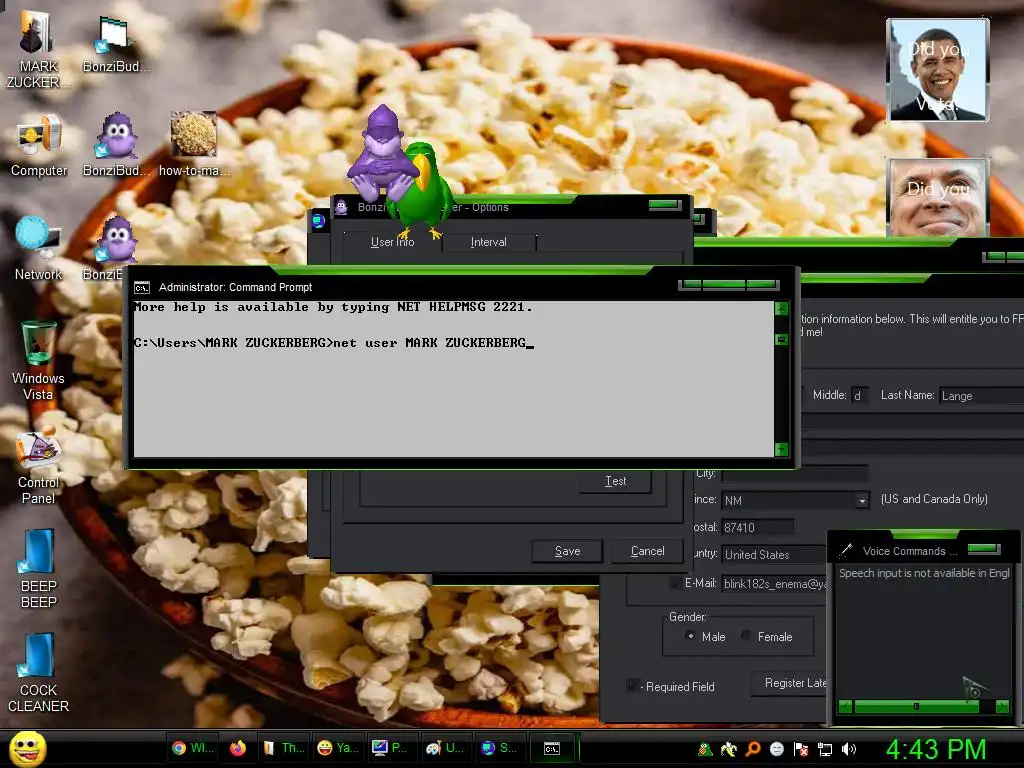Switch to the Ya... smiley taskbar button
Screen dimensions: 1024x768
tap(338, 748)
